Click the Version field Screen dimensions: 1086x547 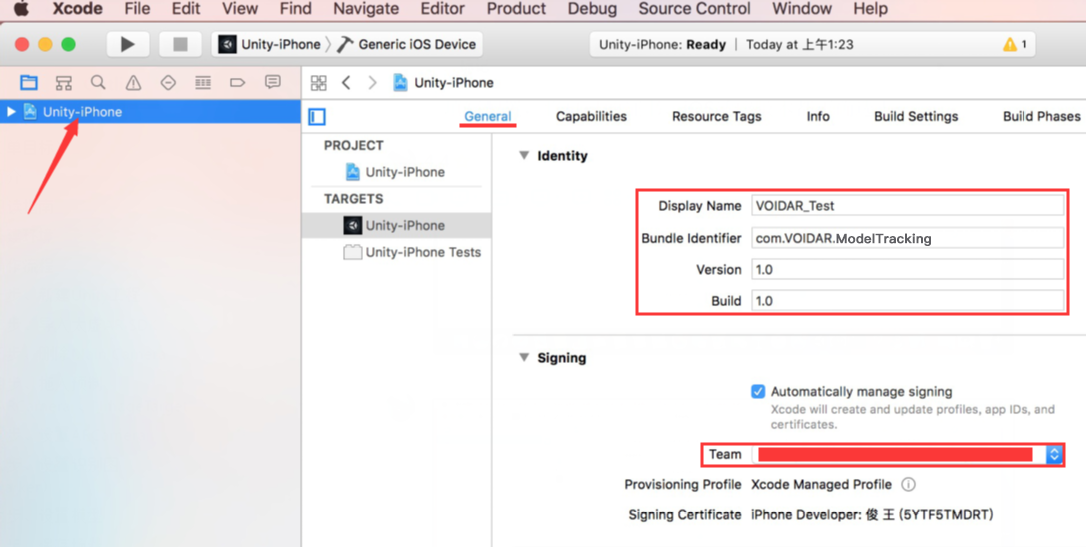coord(907,269)
